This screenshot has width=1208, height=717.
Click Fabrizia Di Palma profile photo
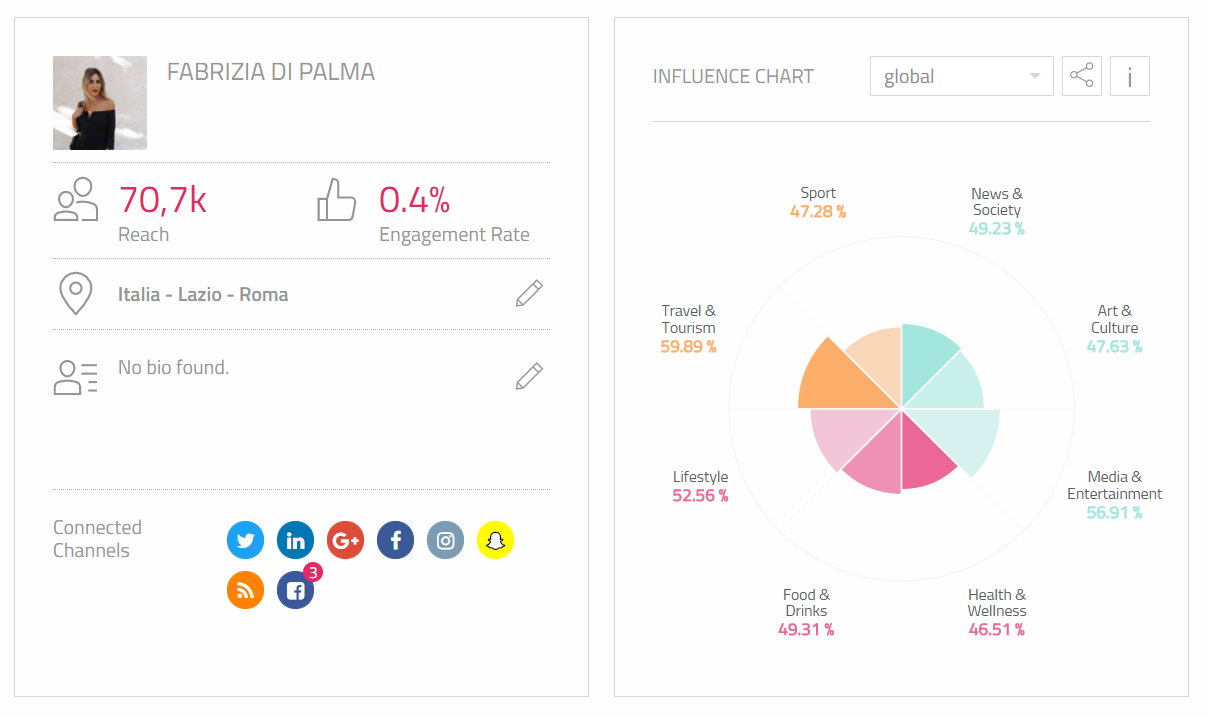point(100,103)
